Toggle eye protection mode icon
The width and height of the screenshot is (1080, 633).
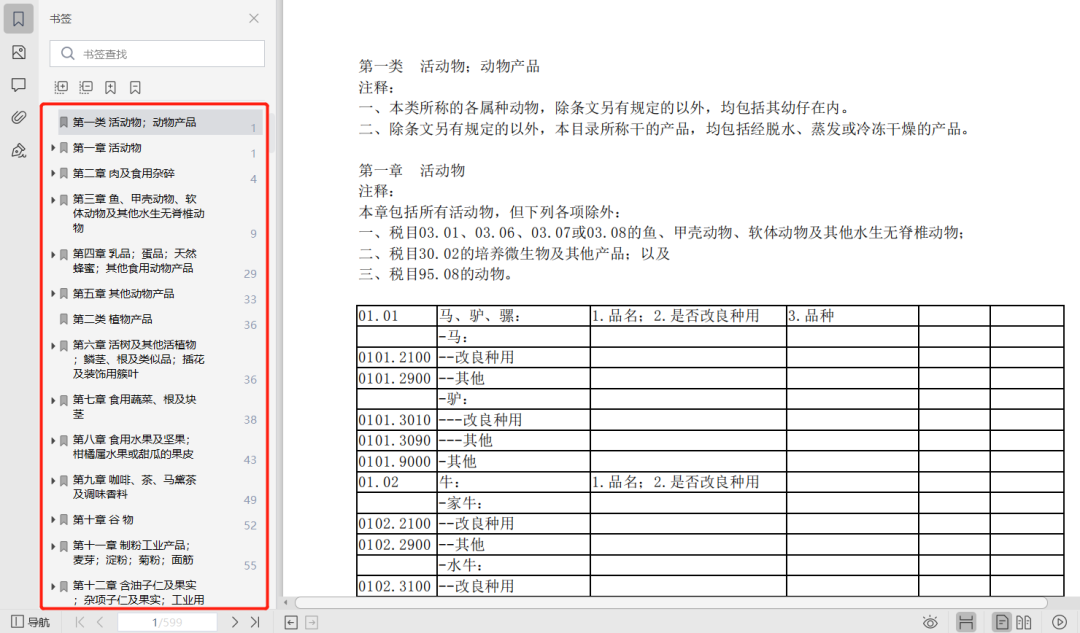930,622
